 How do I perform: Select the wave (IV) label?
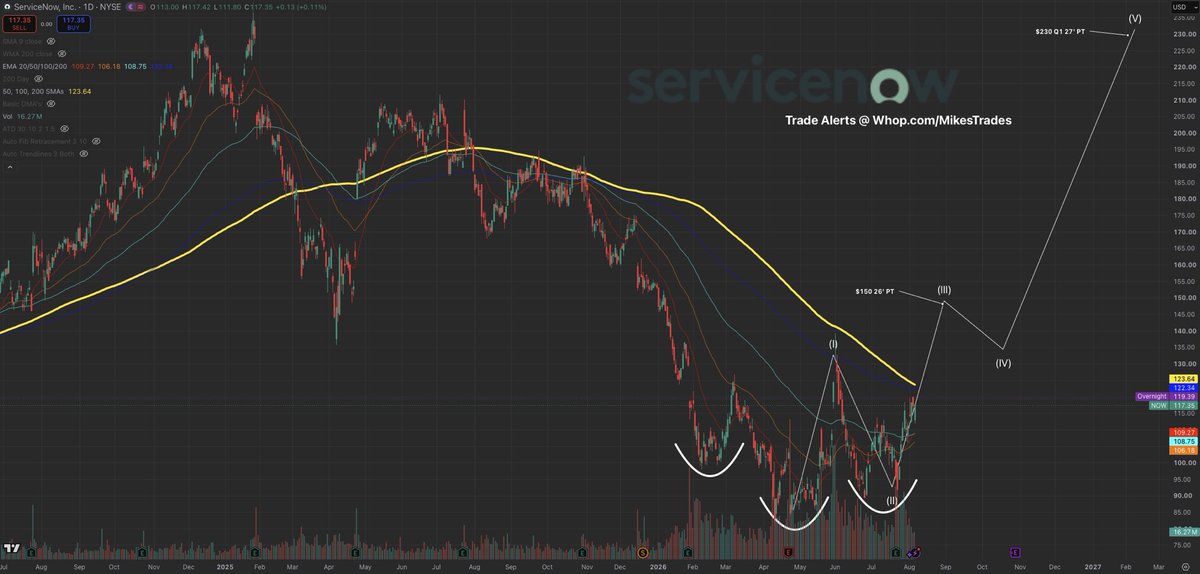point(1003,363)
